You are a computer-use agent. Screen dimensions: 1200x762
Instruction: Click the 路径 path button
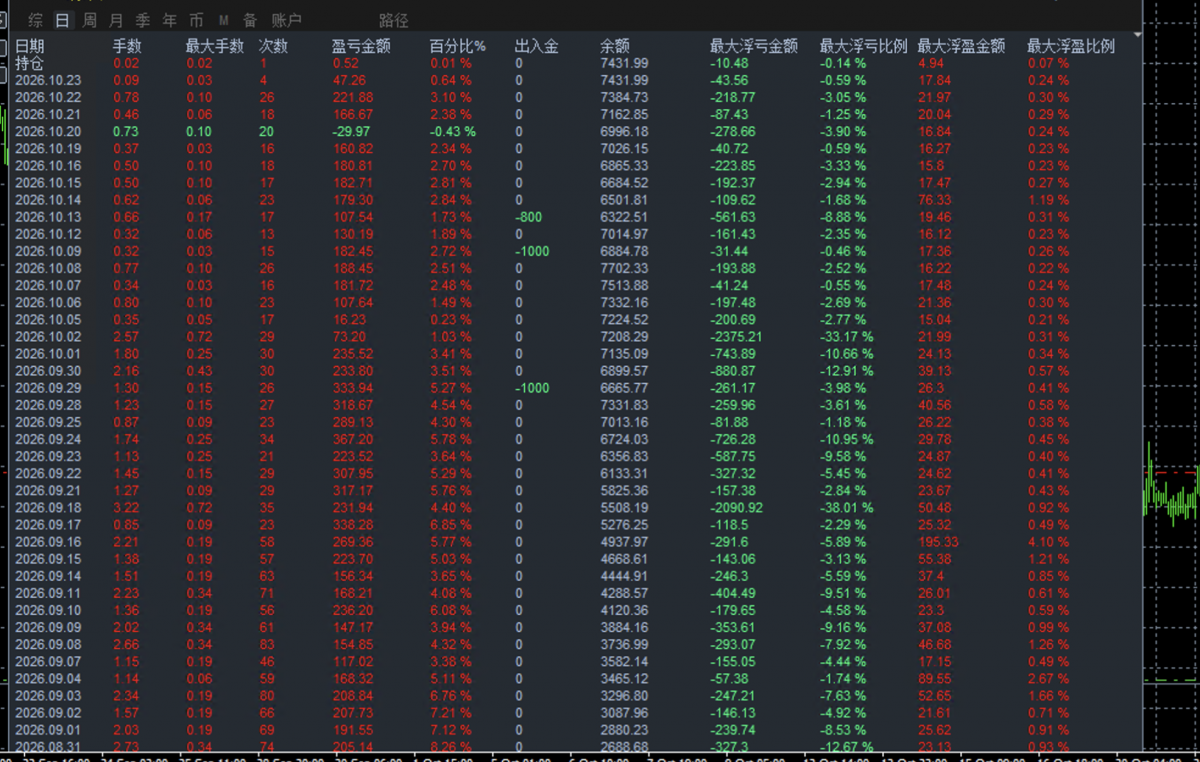(x=394, y=20)
